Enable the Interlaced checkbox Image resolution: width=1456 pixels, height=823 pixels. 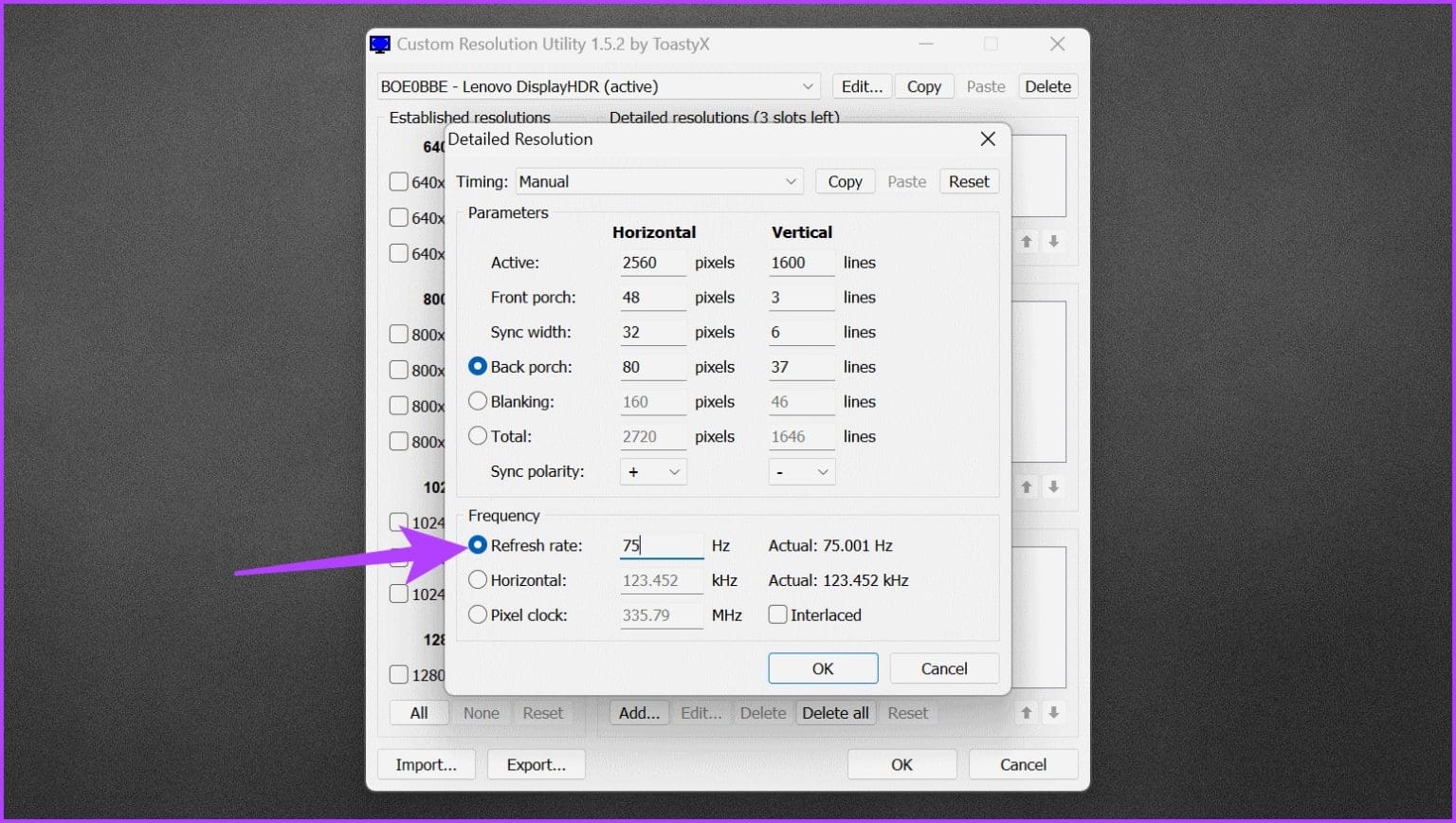(x=777, y=614)
